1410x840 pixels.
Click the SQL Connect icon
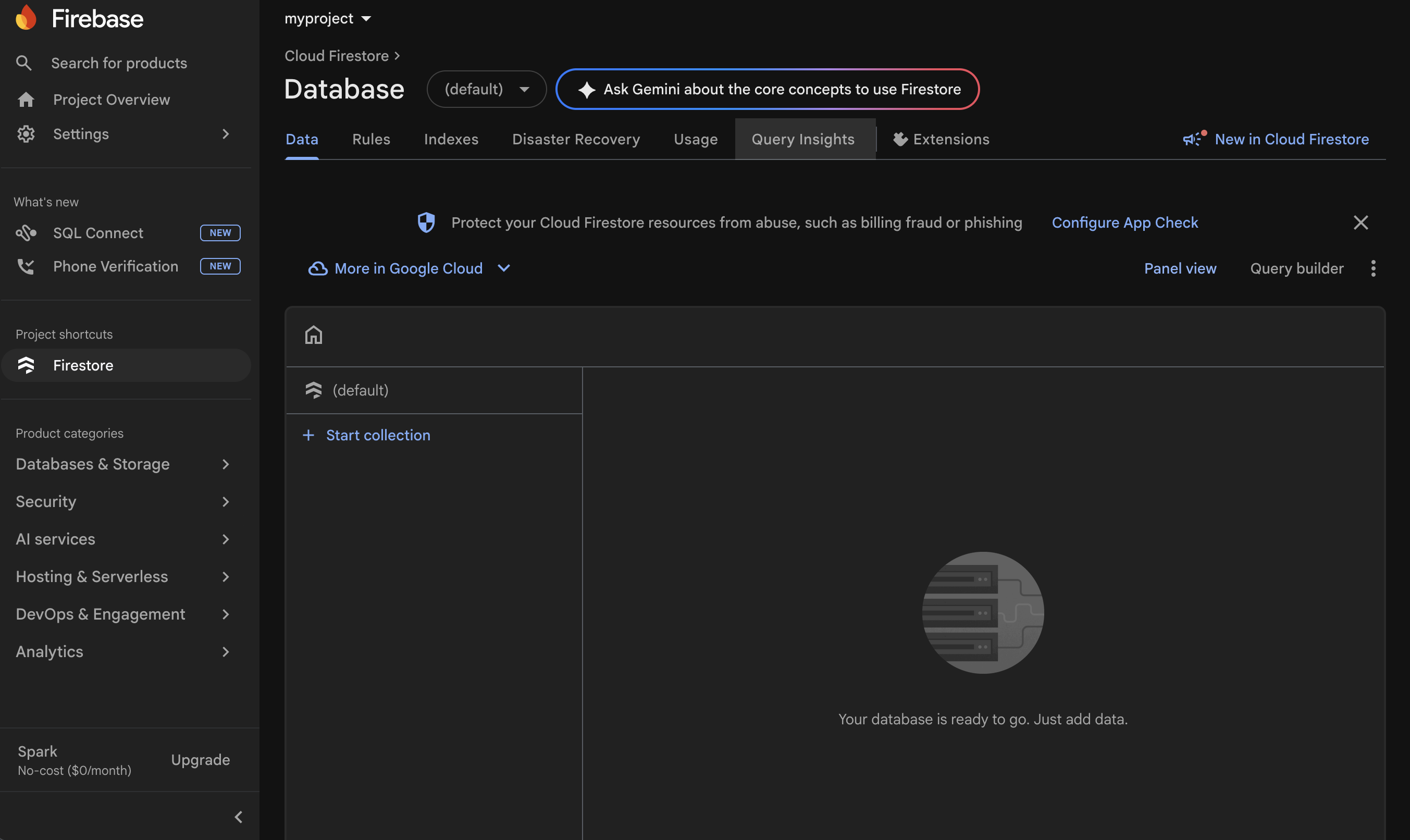tap(26, 232)
